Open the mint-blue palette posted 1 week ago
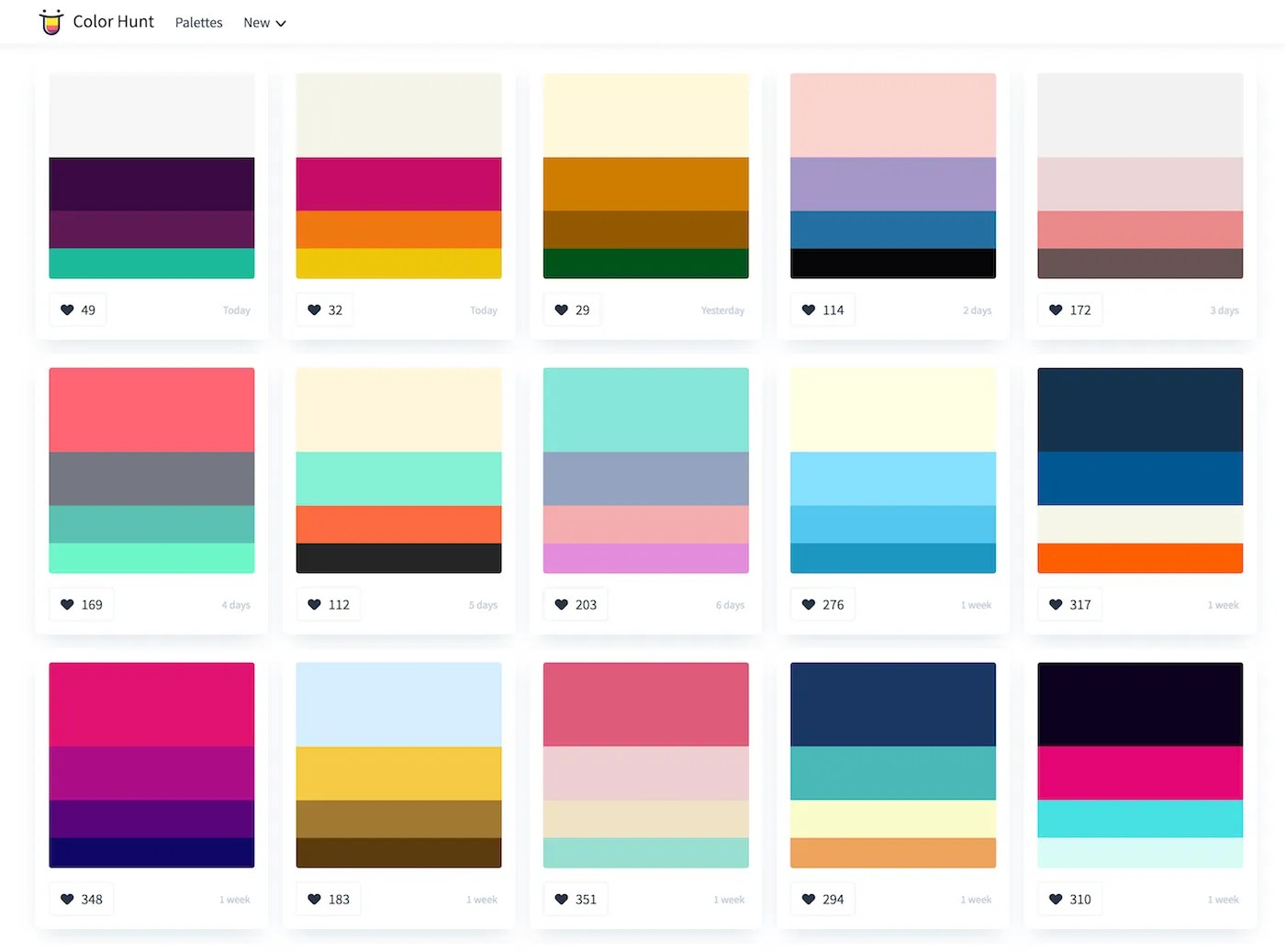 click(x=892, y=470)
